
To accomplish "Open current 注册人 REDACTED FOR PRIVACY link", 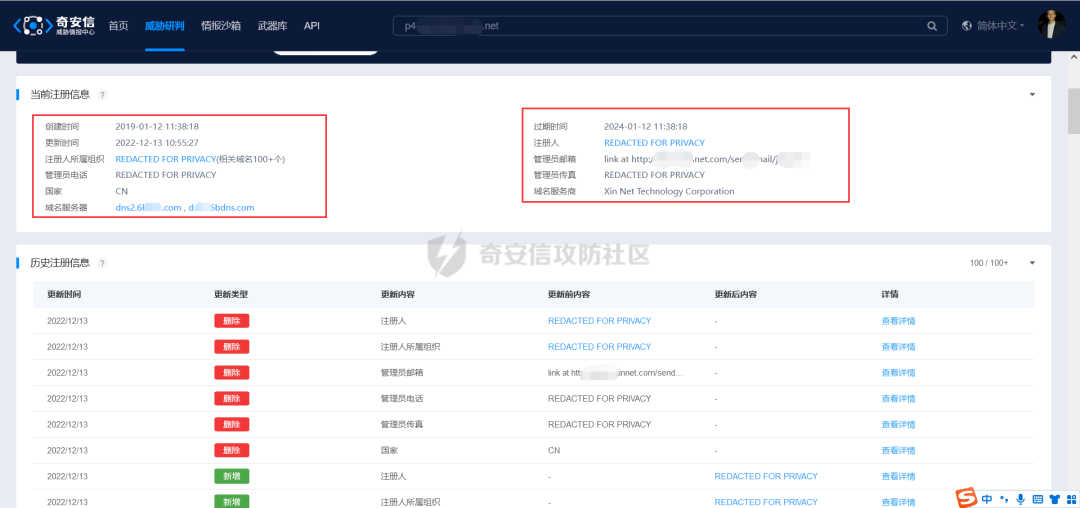I will (x=654, y=143).
